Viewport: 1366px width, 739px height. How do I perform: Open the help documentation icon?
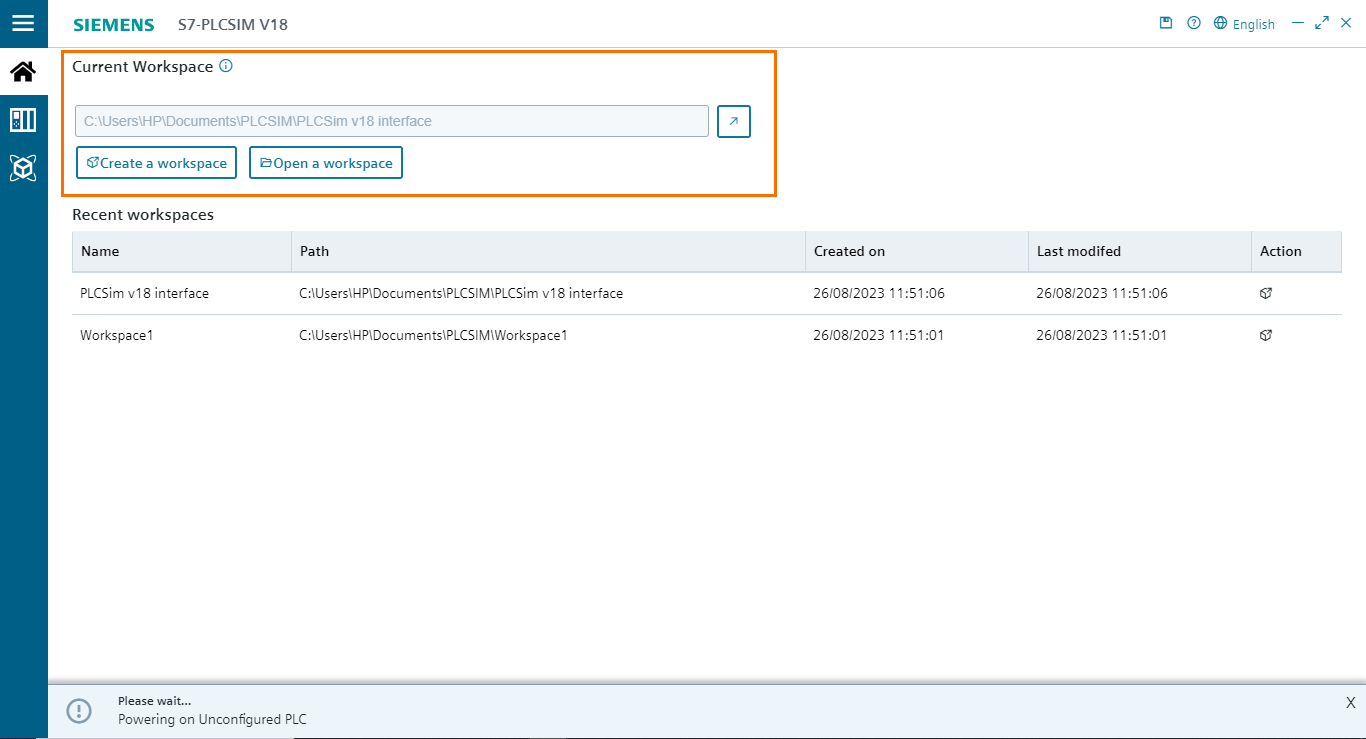1193,22
